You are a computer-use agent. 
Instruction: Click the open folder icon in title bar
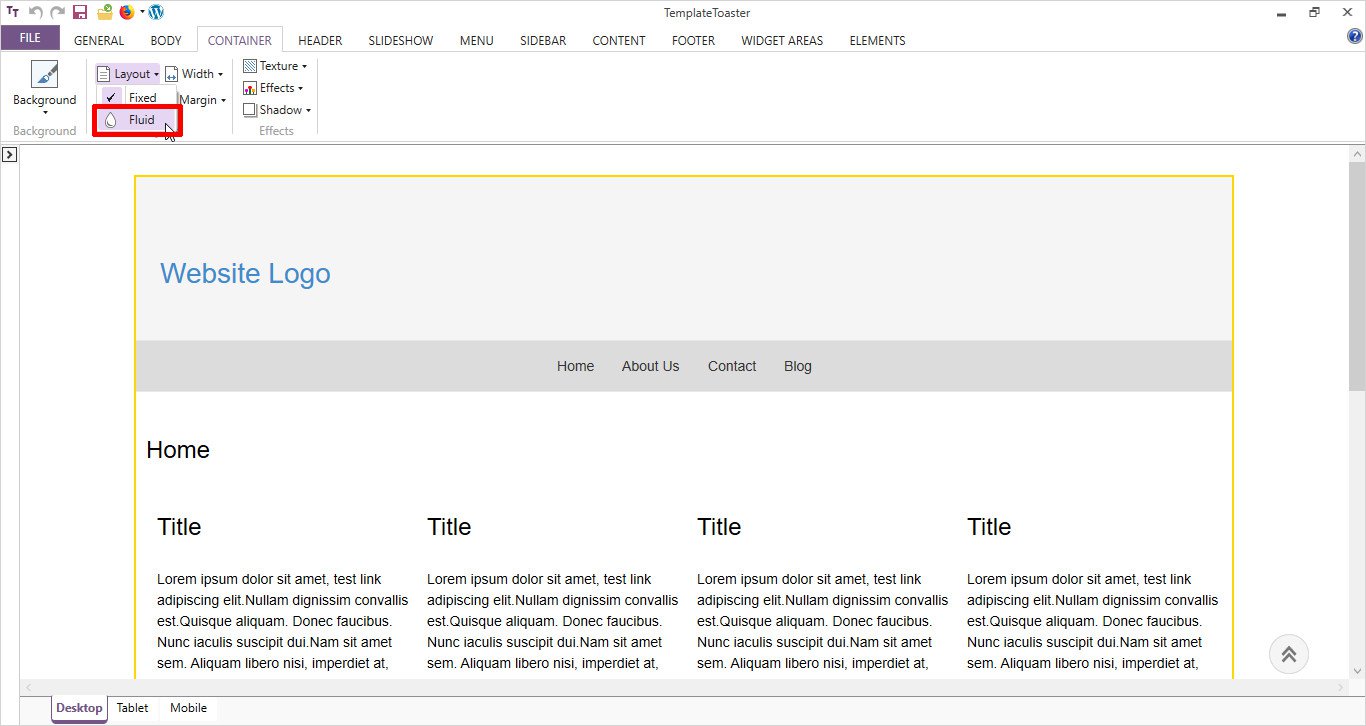tap(104, 13)
